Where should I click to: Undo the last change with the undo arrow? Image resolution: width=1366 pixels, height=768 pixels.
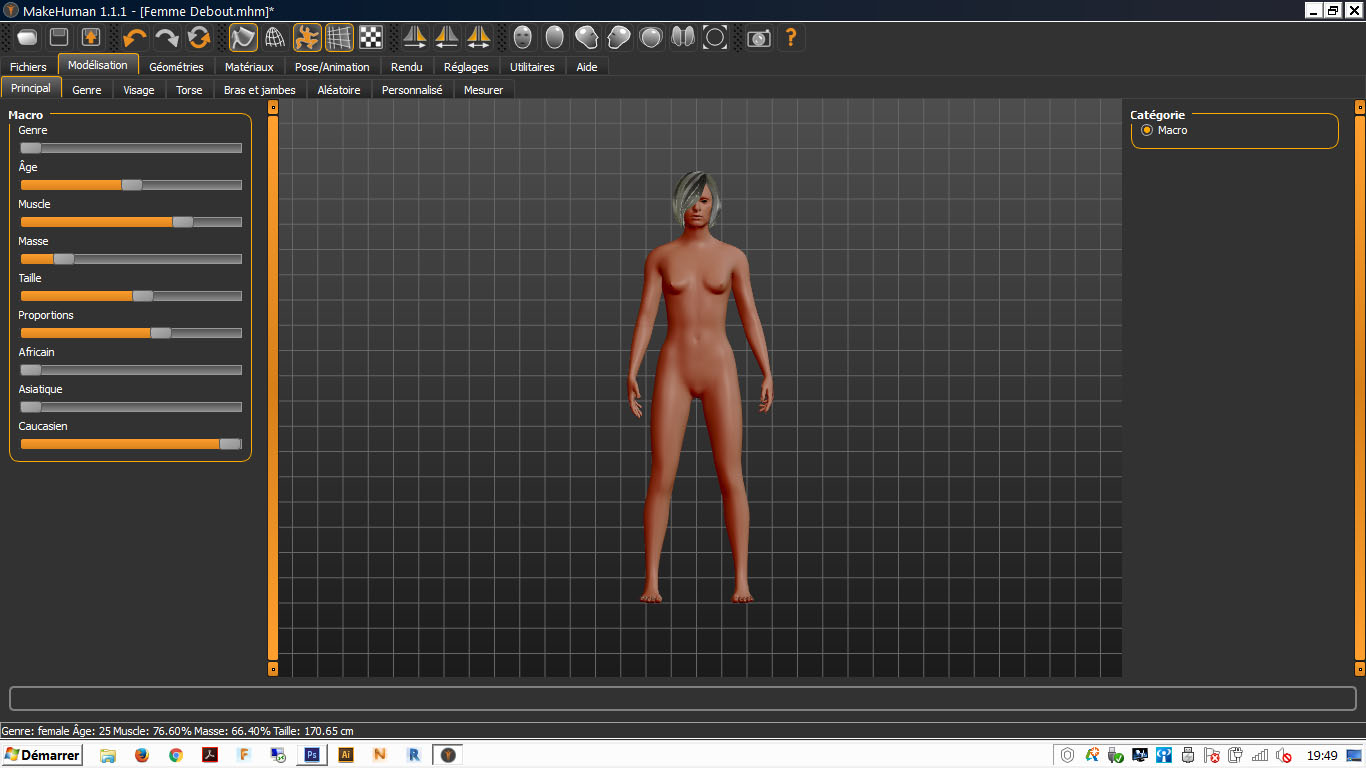(x=135, y=38)
